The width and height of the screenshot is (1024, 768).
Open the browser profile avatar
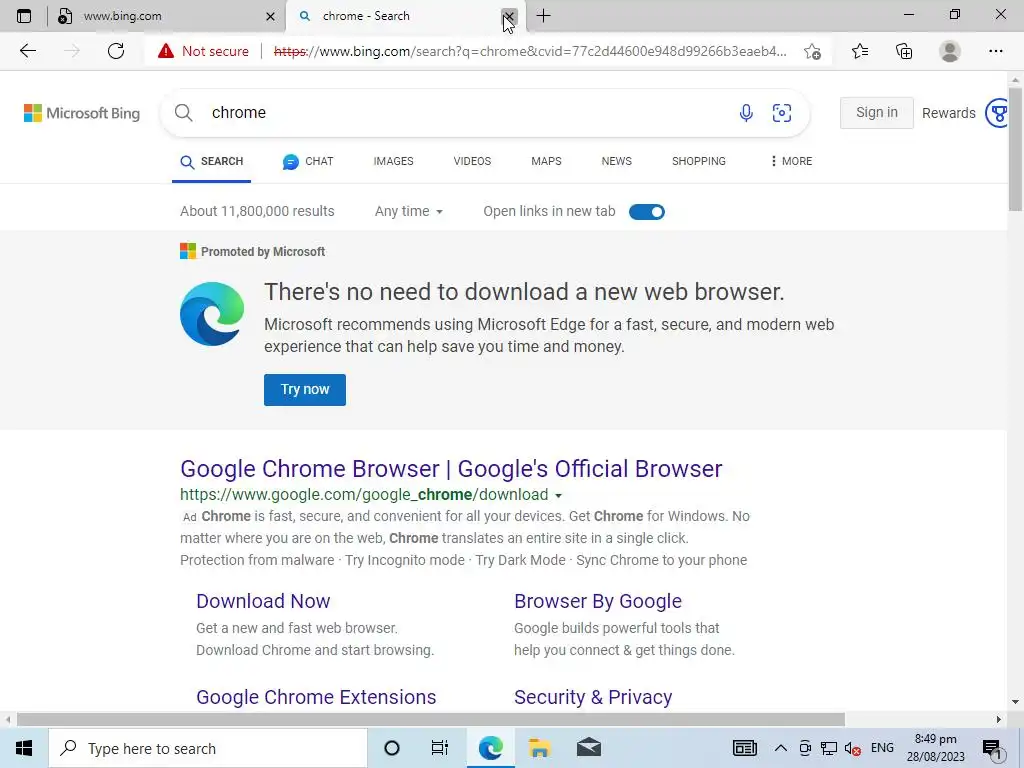pyautogui.click(x=950, y=51)
